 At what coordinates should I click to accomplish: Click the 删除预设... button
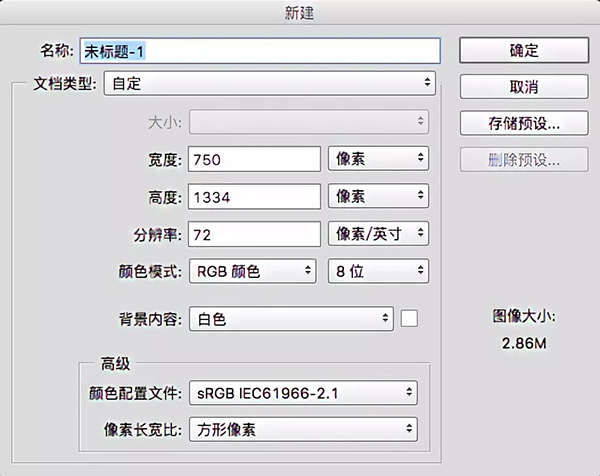[524, 160]
